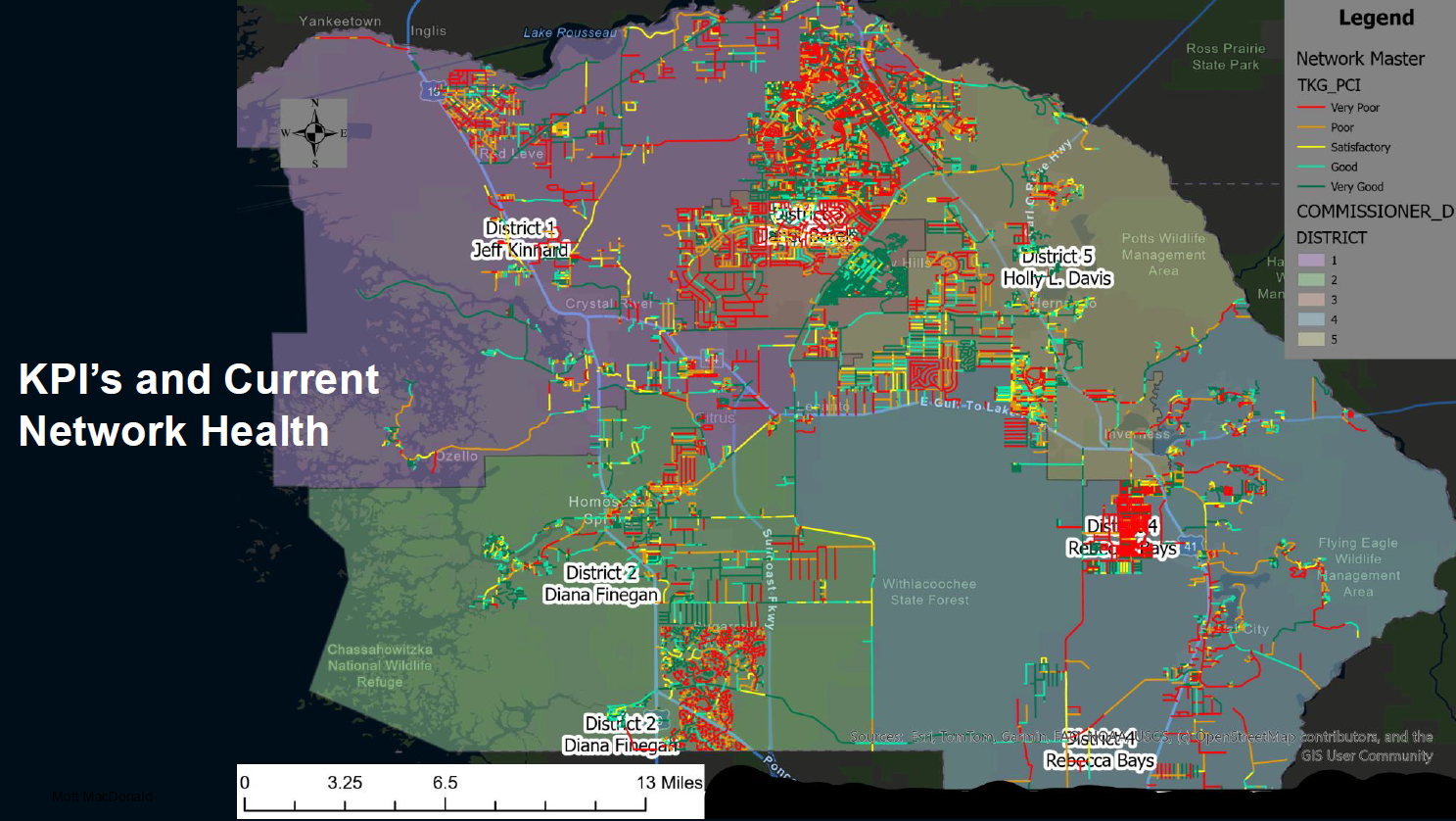Click the highway 41 shield marker
This screenshot has width=1456, height=821.
click(1191, 546)
